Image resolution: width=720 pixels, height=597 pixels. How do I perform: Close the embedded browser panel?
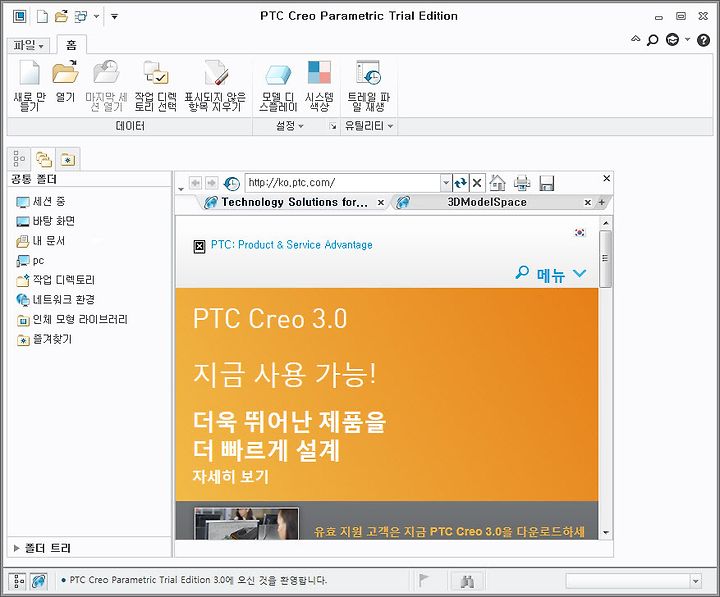tap(607, 178)
